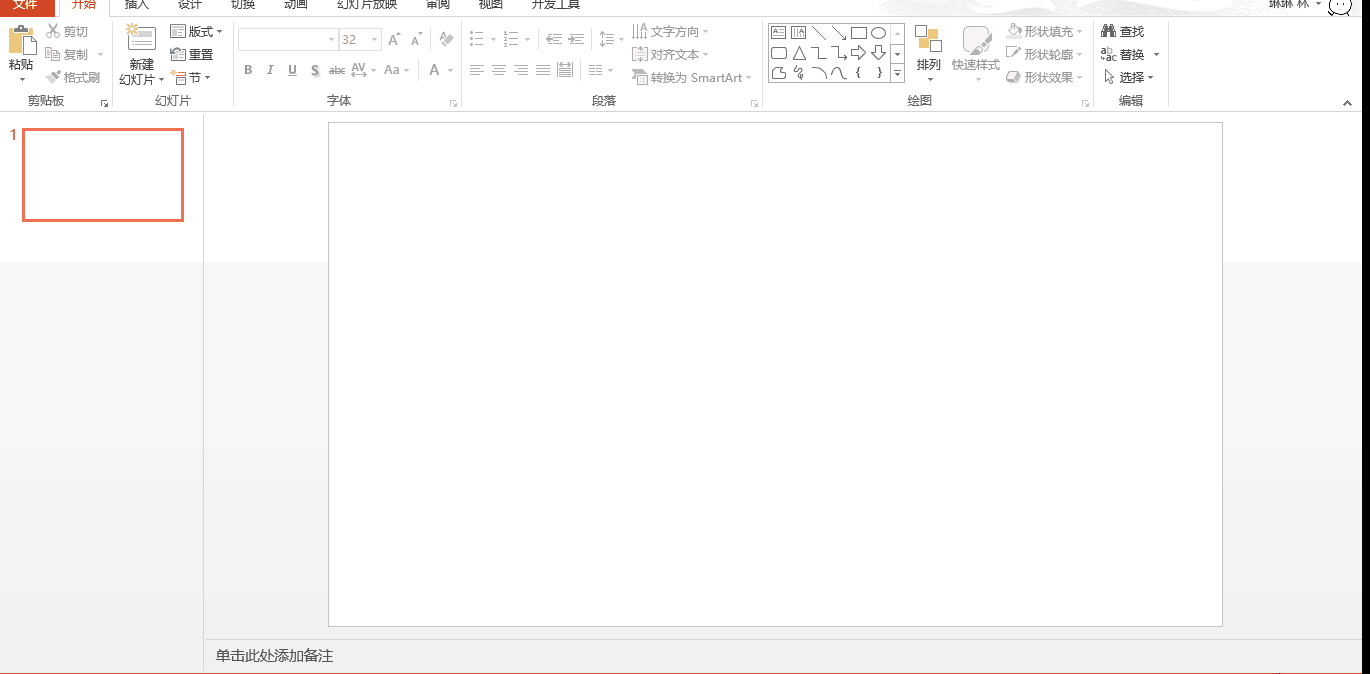Open the font size dropdown
This screenshot has height=674, width=1370.
(x=376, y=39)
